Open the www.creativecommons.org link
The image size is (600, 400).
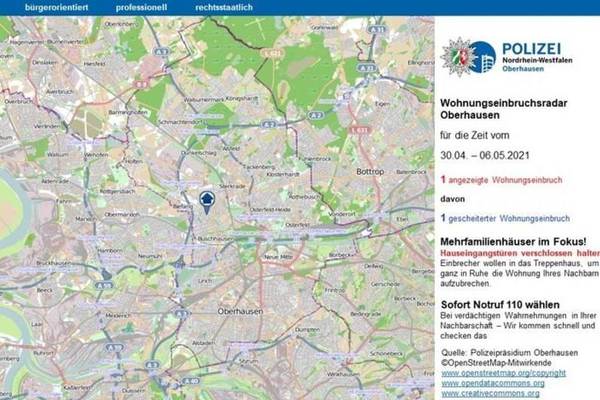click(x=490, y=393)
